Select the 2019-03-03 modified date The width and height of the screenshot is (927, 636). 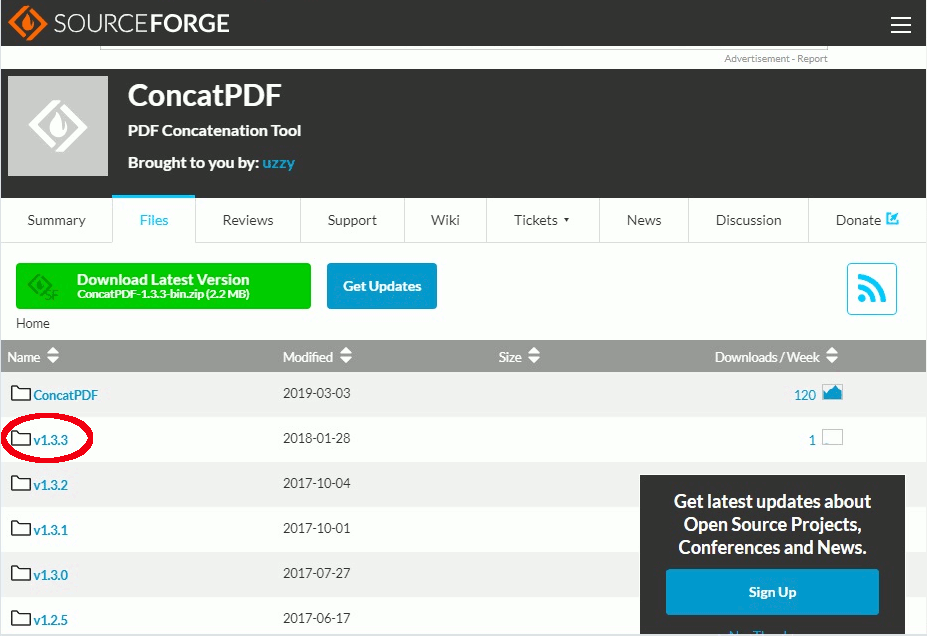coord(316,393)
